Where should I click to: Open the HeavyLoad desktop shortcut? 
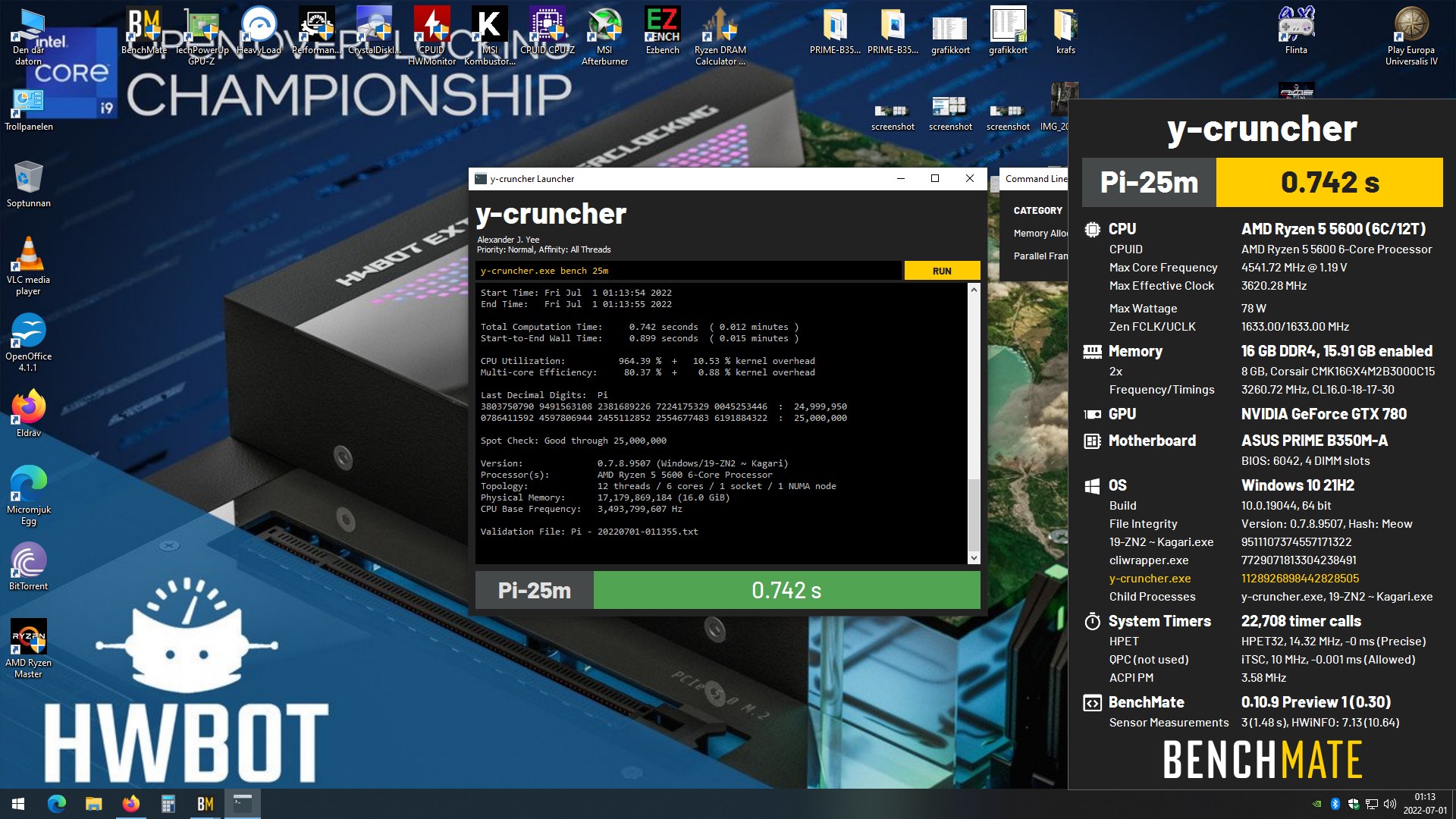pyautogui.click(x=259, y=31)
